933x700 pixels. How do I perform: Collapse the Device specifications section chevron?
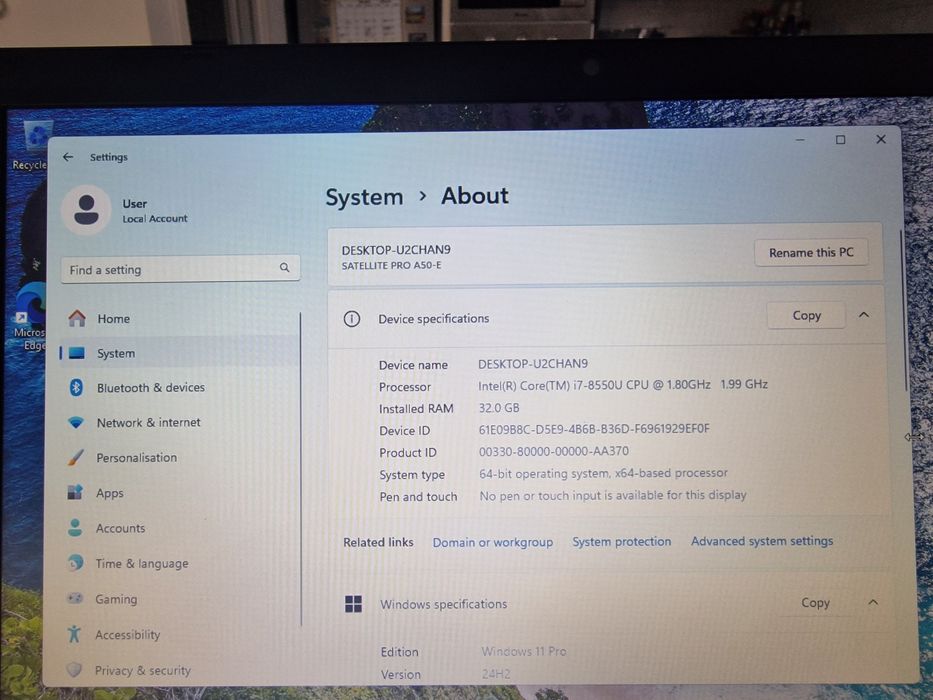[864, 315]
